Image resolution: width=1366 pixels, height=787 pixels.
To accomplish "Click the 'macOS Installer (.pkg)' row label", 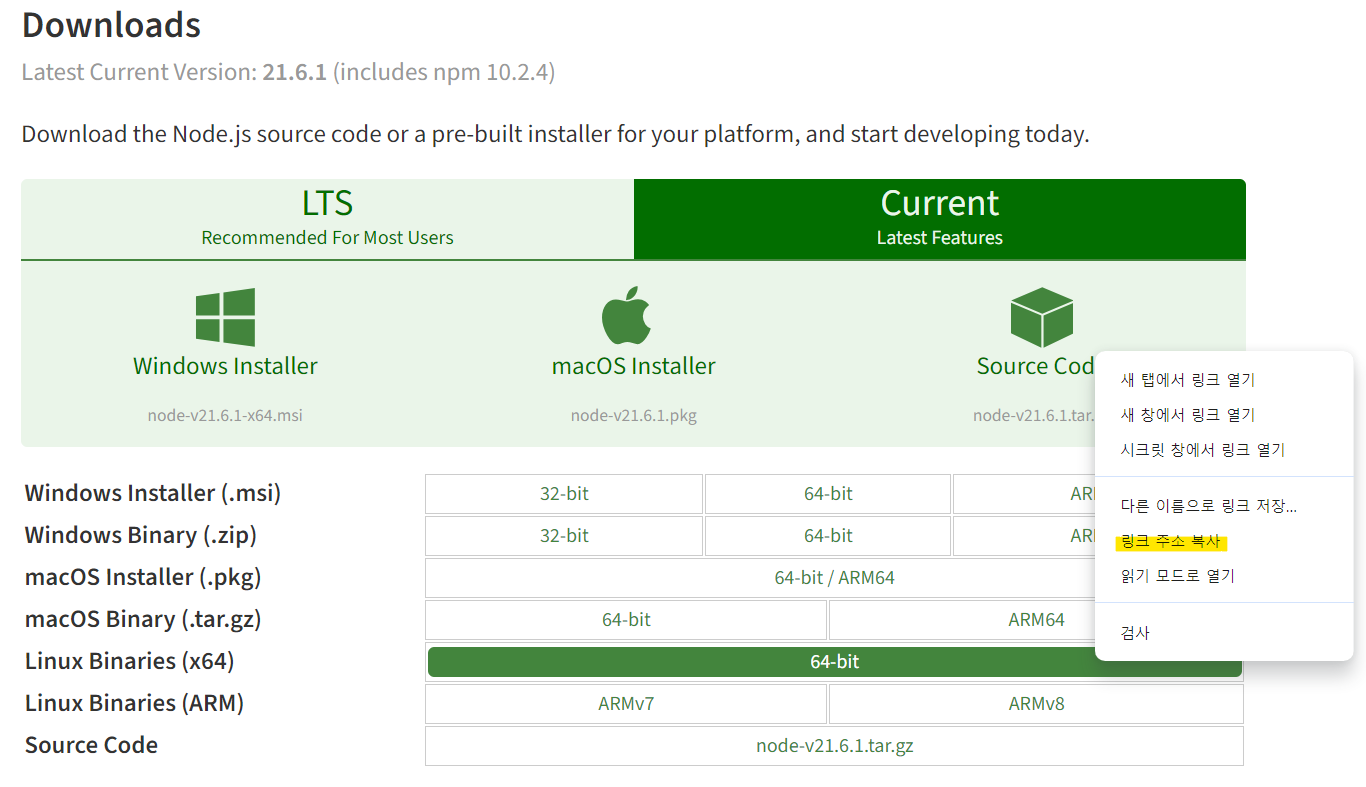I will point(143,578).
